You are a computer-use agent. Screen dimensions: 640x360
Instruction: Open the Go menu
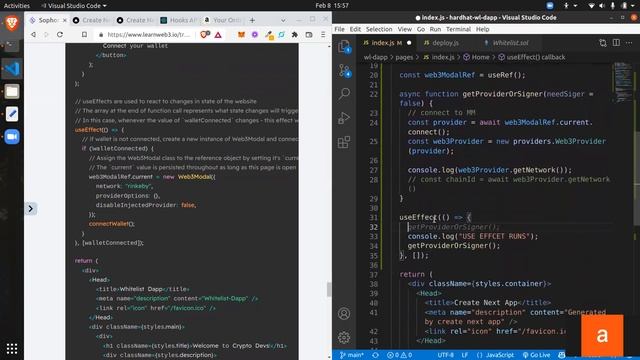pos(421,29)
